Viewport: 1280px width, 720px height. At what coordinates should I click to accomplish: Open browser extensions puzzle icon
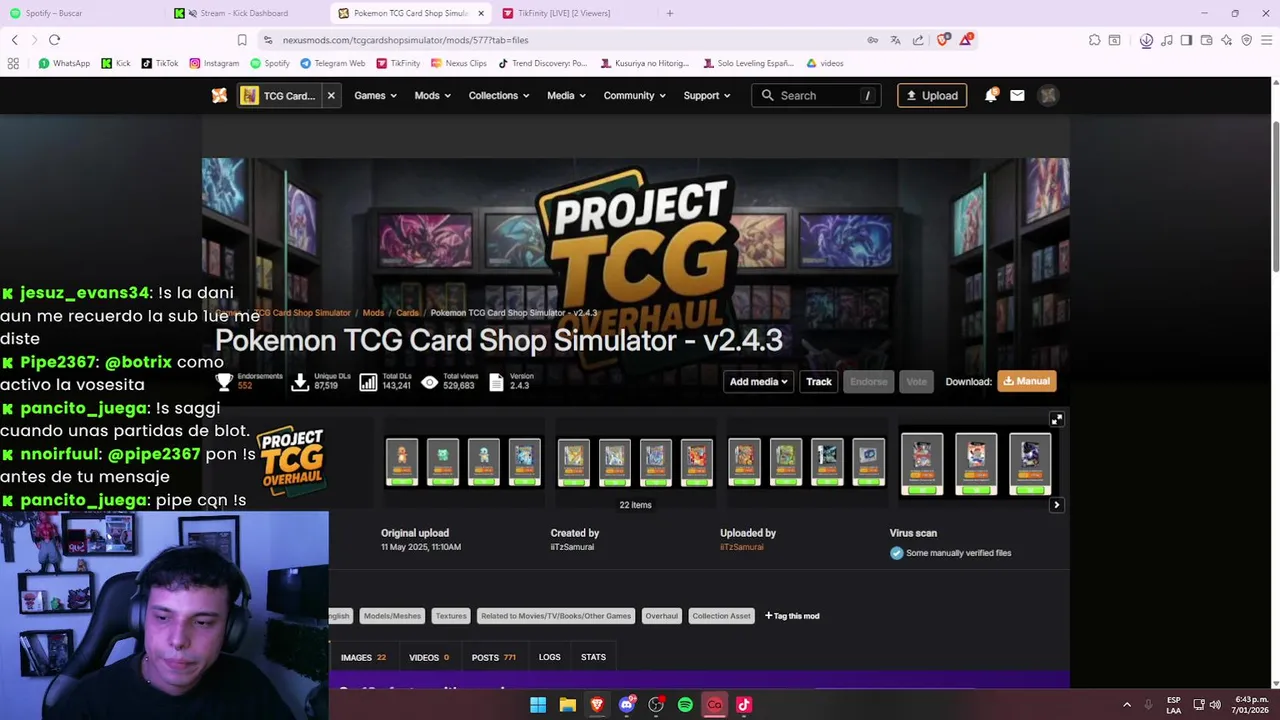(x=1094, y=40)
